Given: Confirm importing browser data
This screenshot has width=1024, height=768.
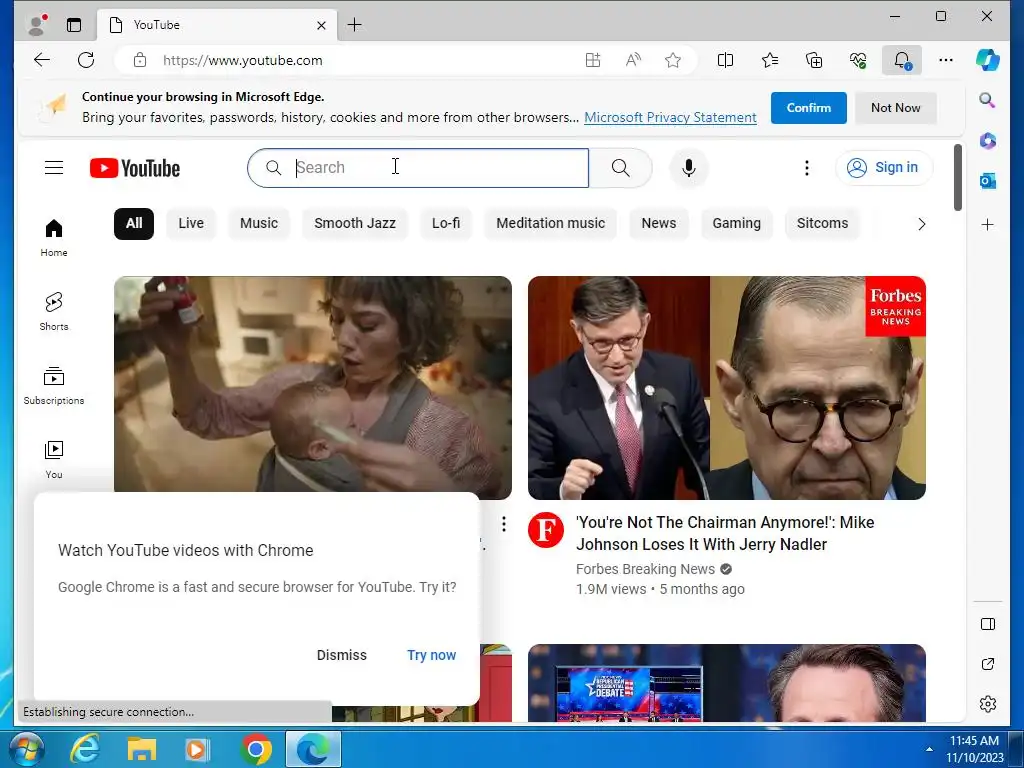Looking at the screenshot, I should [x=808, y=108].
